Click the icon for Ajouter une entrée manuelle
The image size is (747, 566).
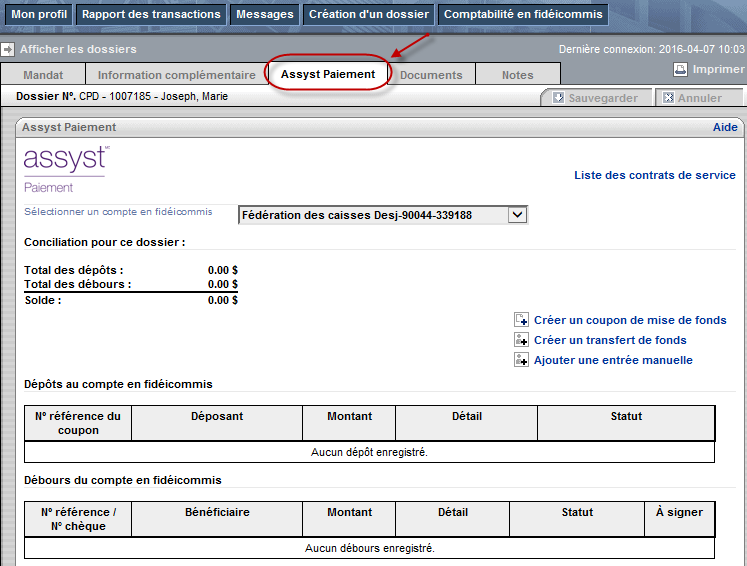tap(520, 360)
